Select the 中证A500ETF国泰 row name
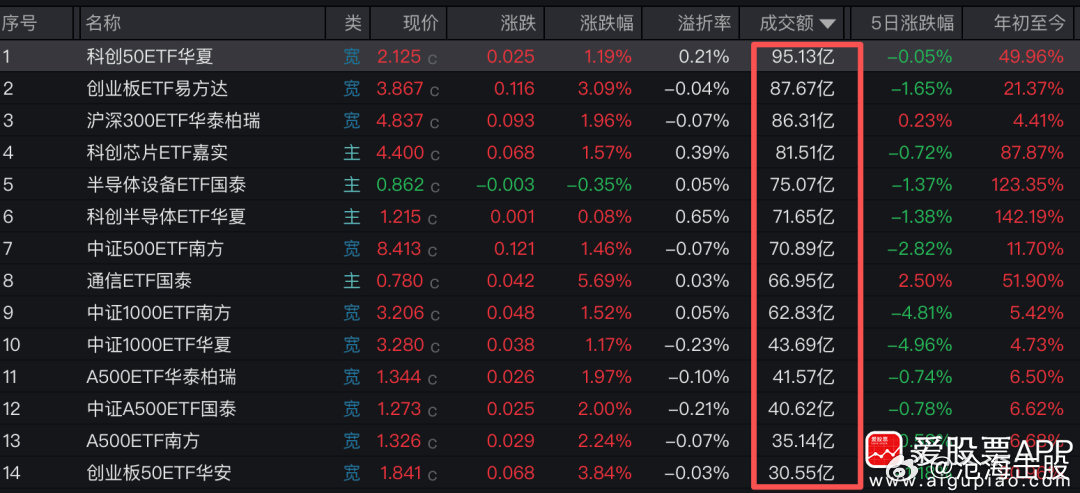 tap(161, 408)
